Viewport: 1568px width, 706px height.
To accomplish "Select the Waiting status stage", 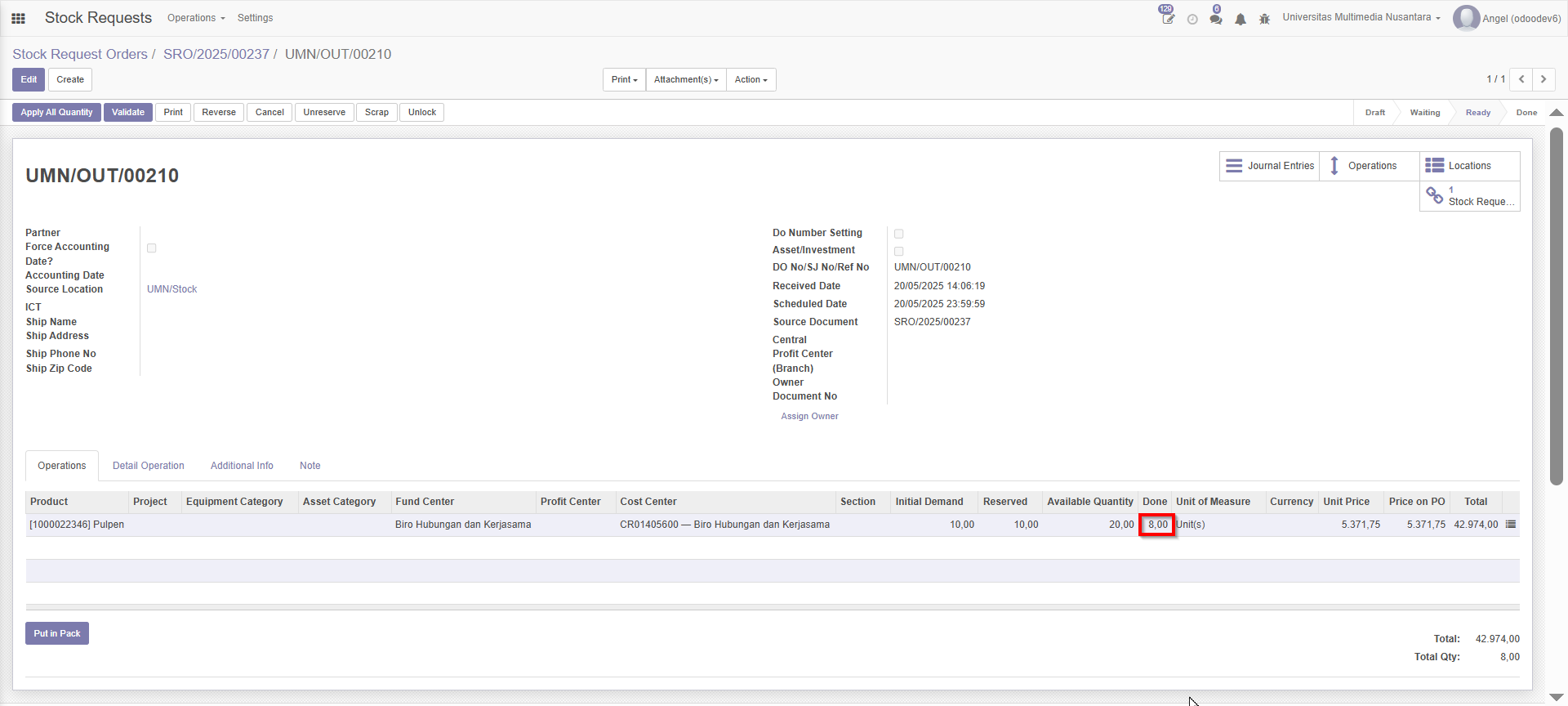I will [1425, 113].
